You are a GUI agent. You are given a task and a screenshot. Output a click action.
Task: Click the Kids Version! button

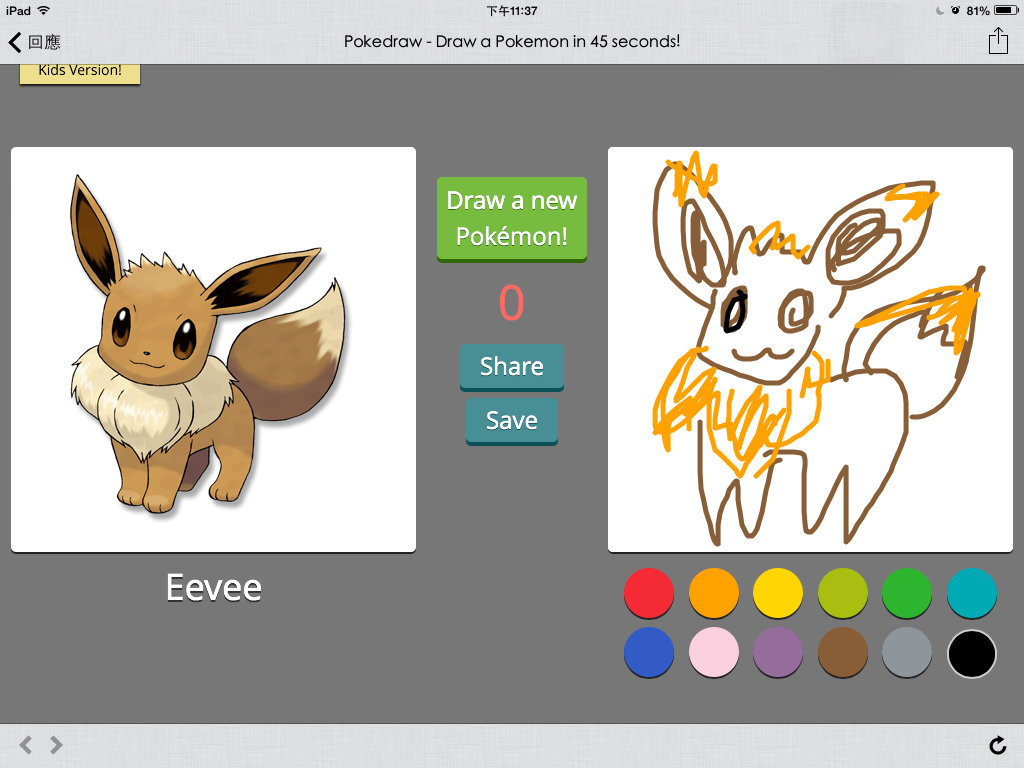[80, 73]
